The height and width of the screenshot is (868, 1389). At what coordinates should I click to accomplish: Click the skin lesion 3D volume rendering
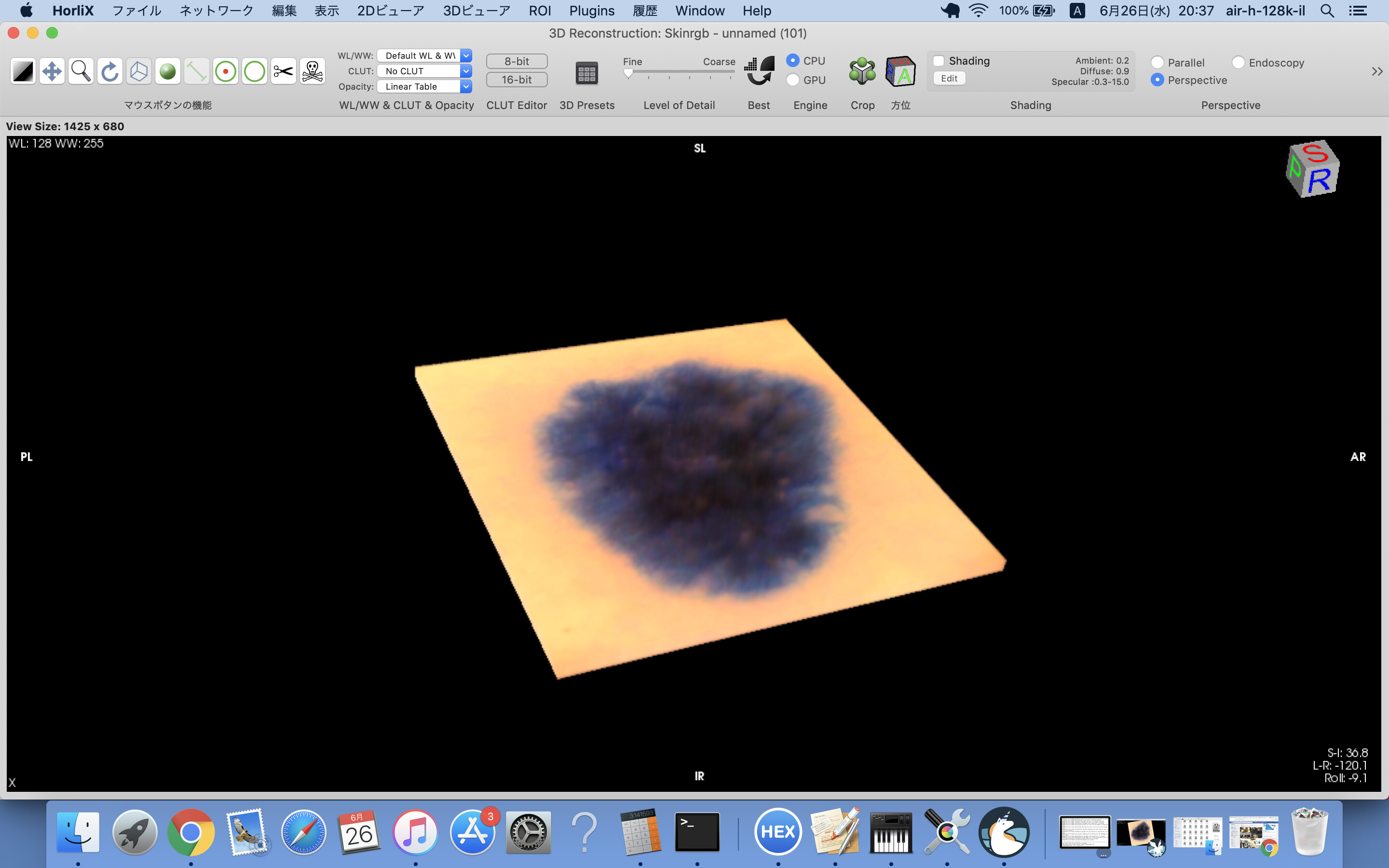(x=710, y=498)
